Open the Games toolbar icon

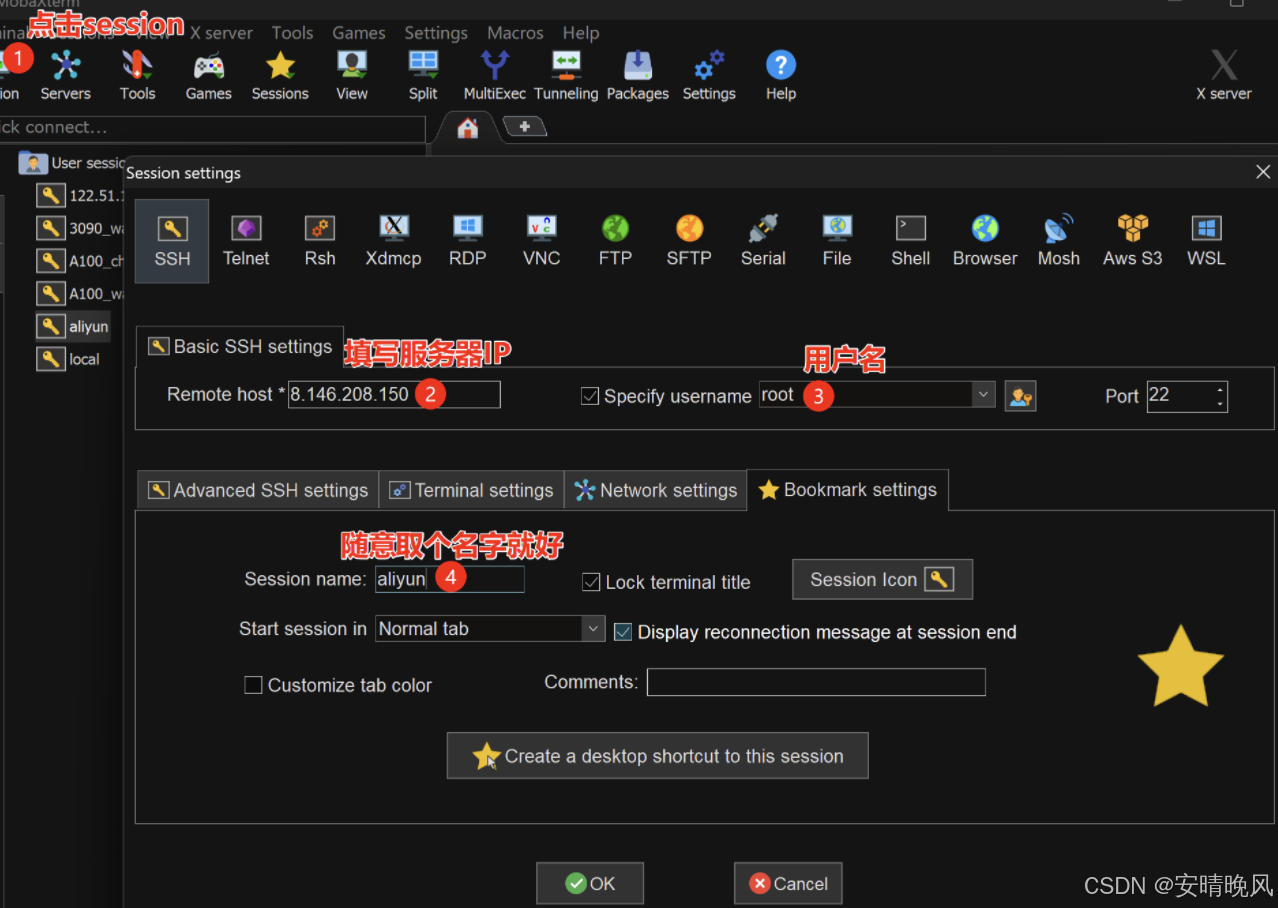pyautogui.click(x=208, y=76)
